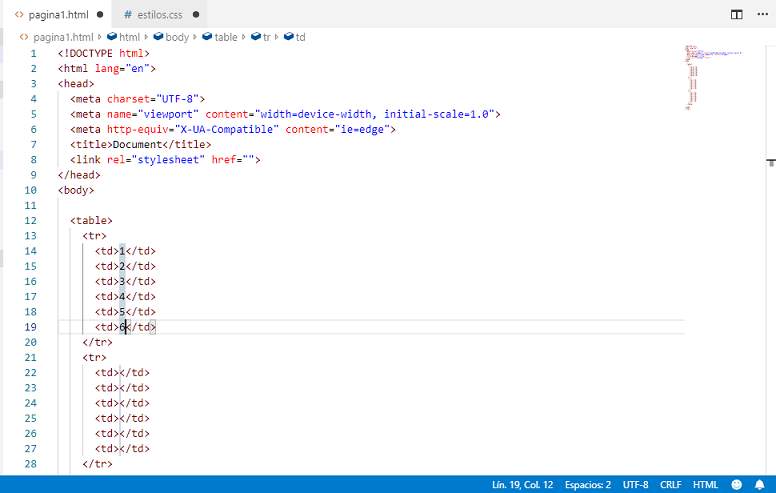This screenshot has height=493, width=776.
Task: Click line number 28 in gutter
Action: (x=30, y=464)
